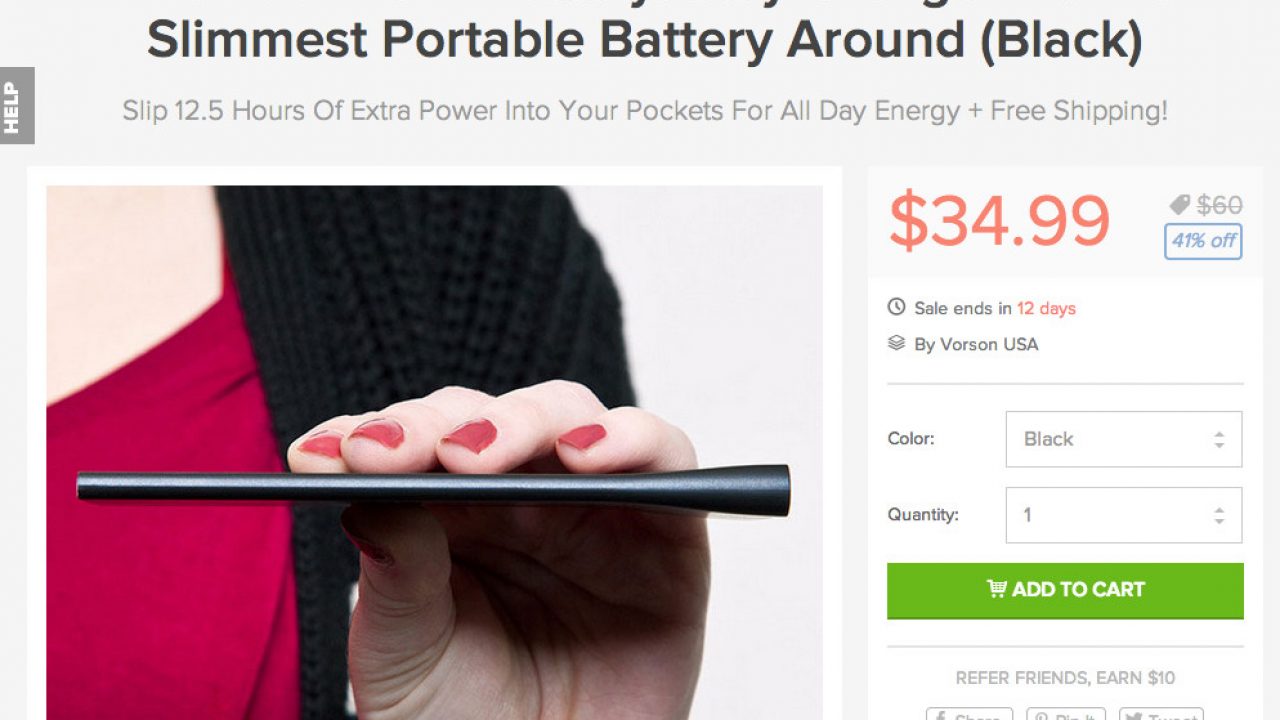Click the clock icon beside Sale ends
This screenshot has width=1280, height=720.
(x=896, y=307)
